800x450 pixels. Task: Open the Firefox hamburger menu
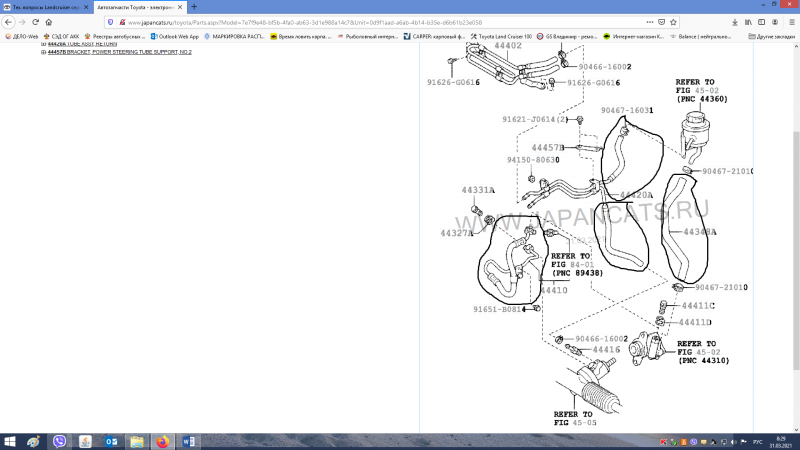[793, 21]
